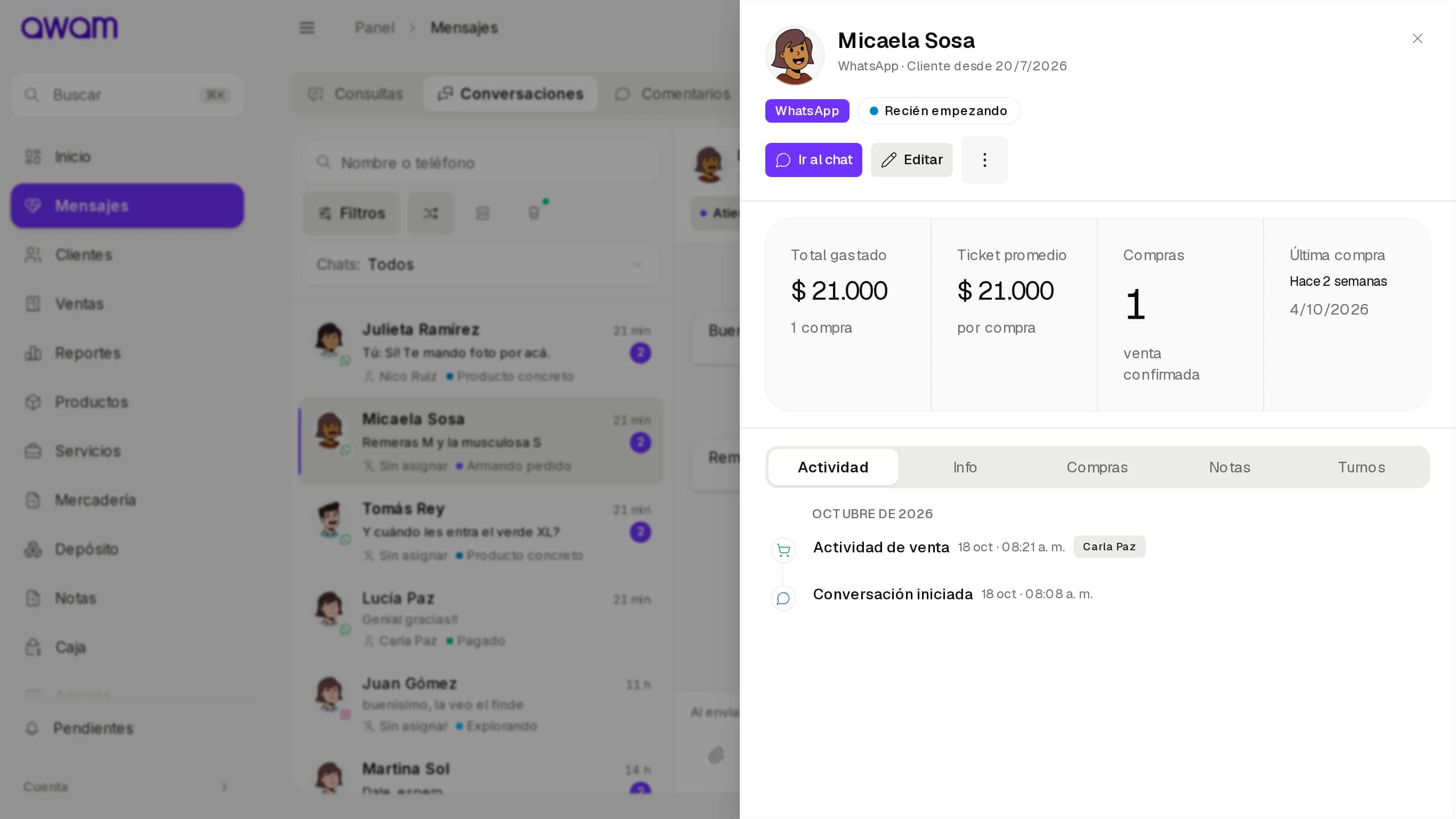This screenshot has width=1456, height=819.
Task: Click the Editar button
Action: [911, 160]
